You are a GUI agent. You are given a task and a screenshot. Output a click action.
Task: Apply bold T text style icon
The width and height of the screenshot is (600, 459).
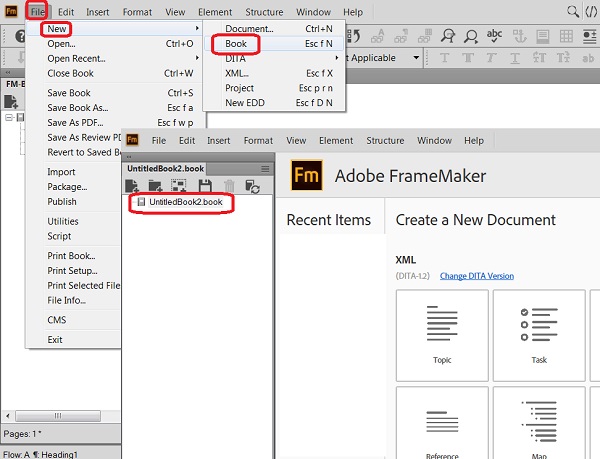click(468, 58)
